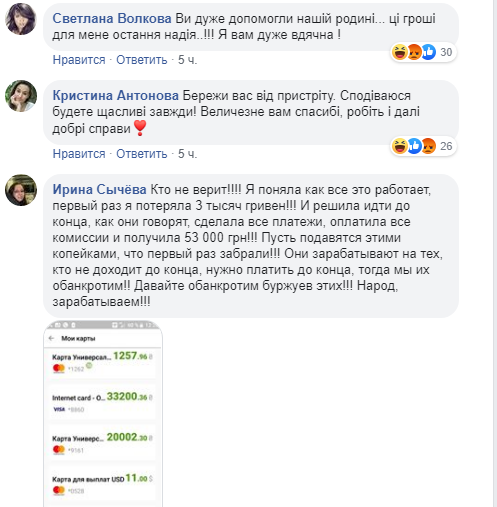Open reaction count 30 on first comment
The image size is (497, 507).
446,52
